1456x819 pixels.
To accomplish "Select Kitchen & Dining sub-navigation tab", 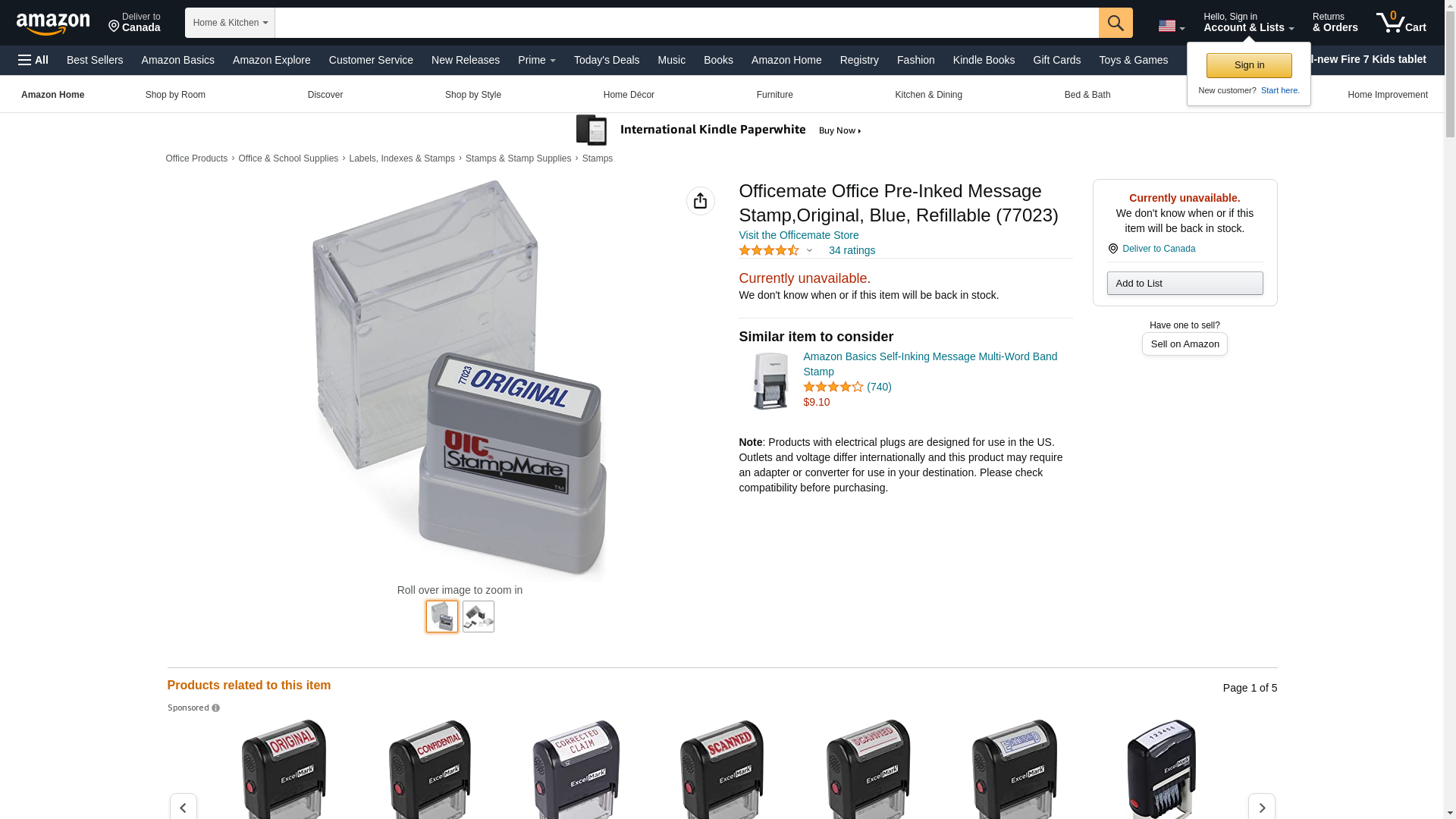I will pyautogui.click(x=928, y=95).
